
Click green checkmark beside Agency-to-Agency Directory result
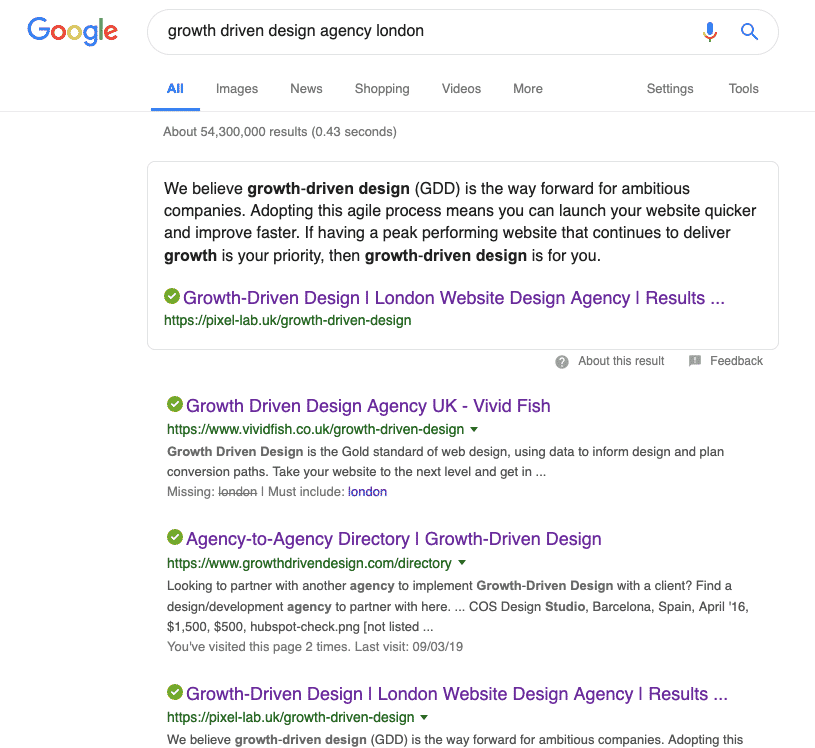(175, 537)
